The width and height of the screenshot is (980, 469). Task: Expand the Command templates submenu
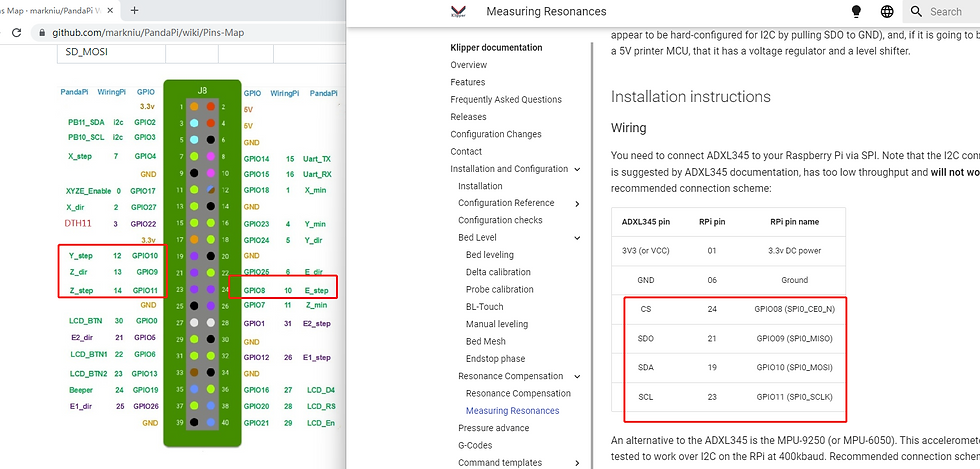[x=578, y=463]
